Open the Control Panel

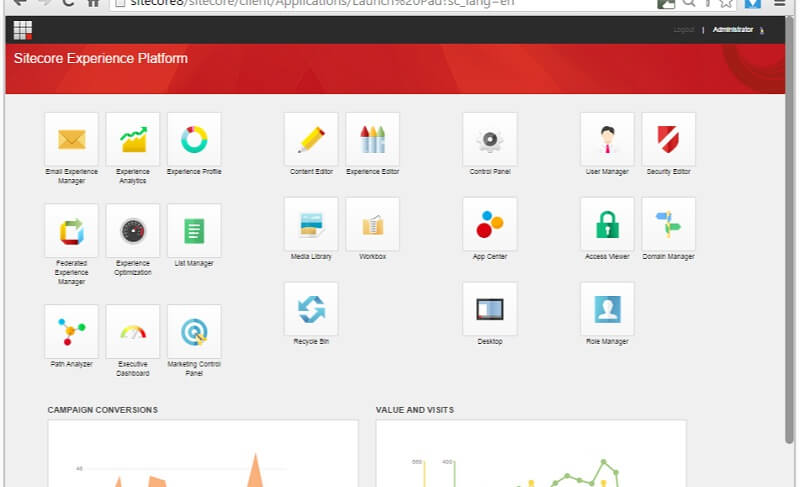(490, 139)
